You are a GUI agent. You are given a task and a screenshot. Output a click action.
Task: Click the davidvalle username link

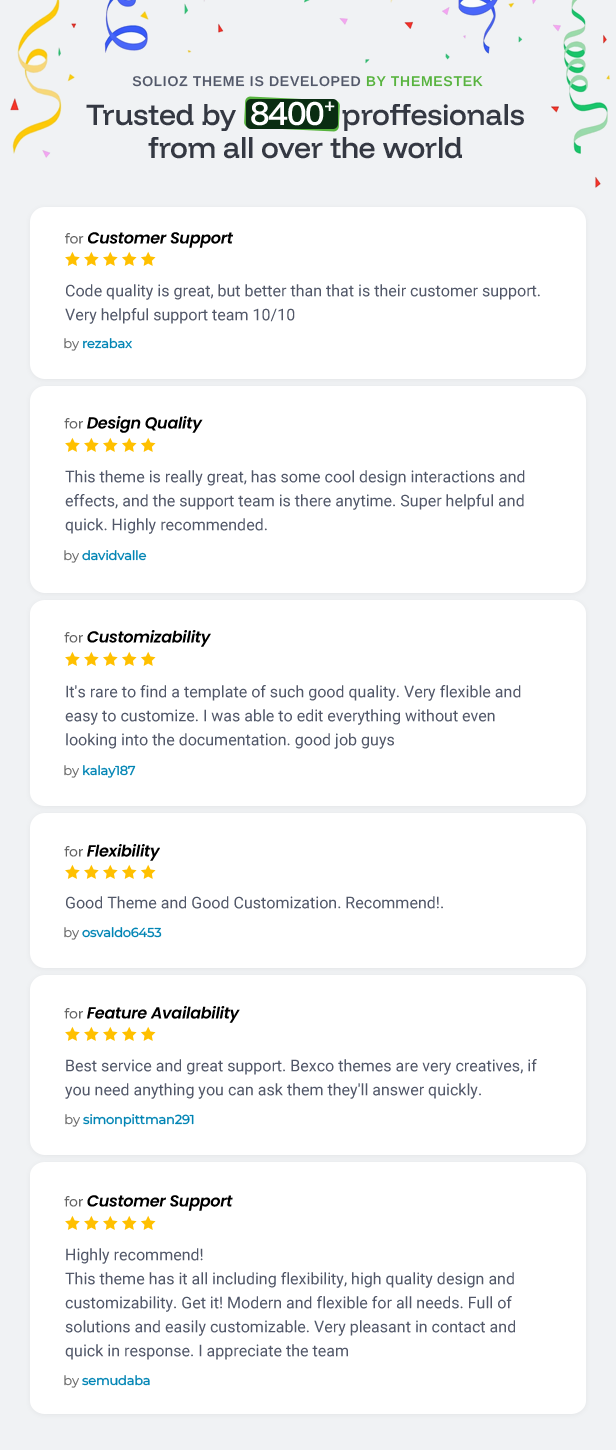(x=113, y=555)
